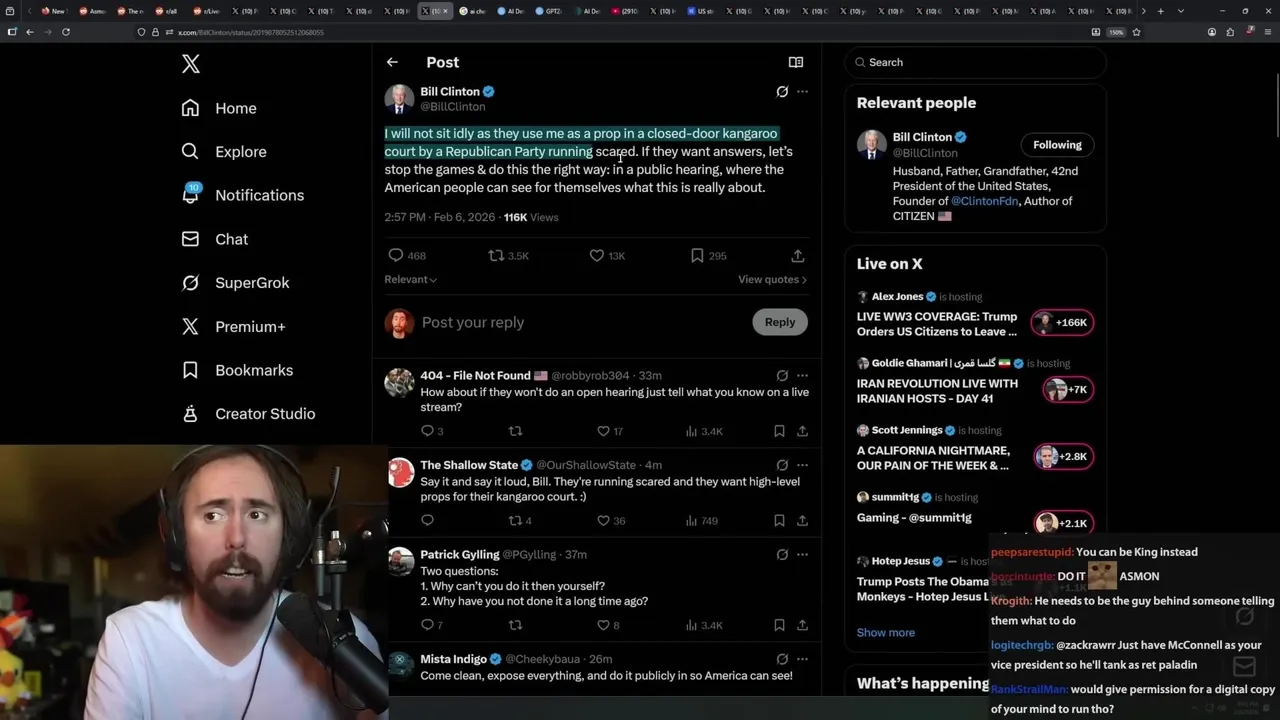Like Patrick Gylling's reply
The width and height of the screenshot is (1280, 720).
click(x=608, y=625)
